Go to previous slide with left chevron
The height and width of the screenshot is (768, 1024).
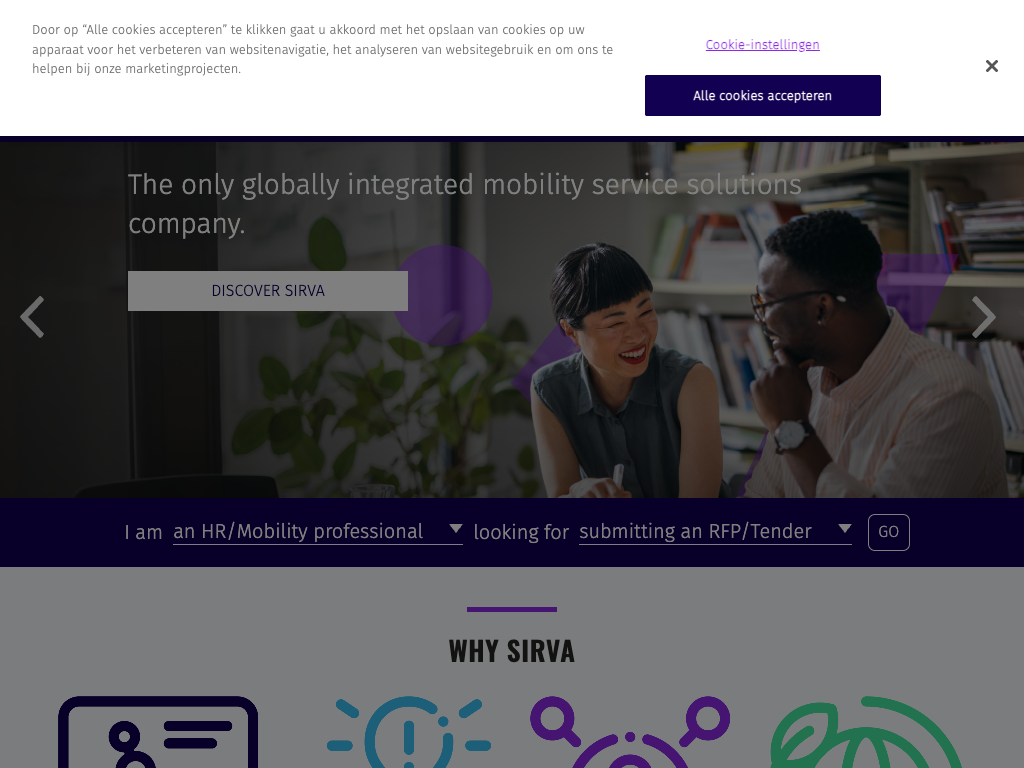click(32, 317)
